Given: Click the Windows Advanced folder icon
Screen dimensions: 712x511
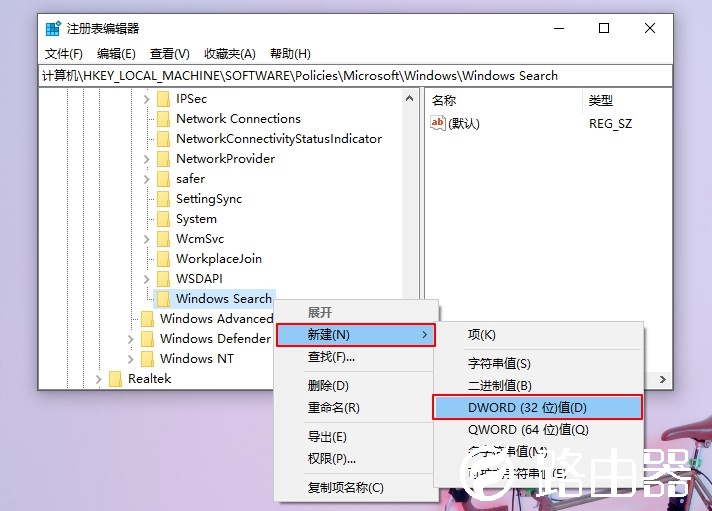Looking at the screenshot, I should [147, 318].
